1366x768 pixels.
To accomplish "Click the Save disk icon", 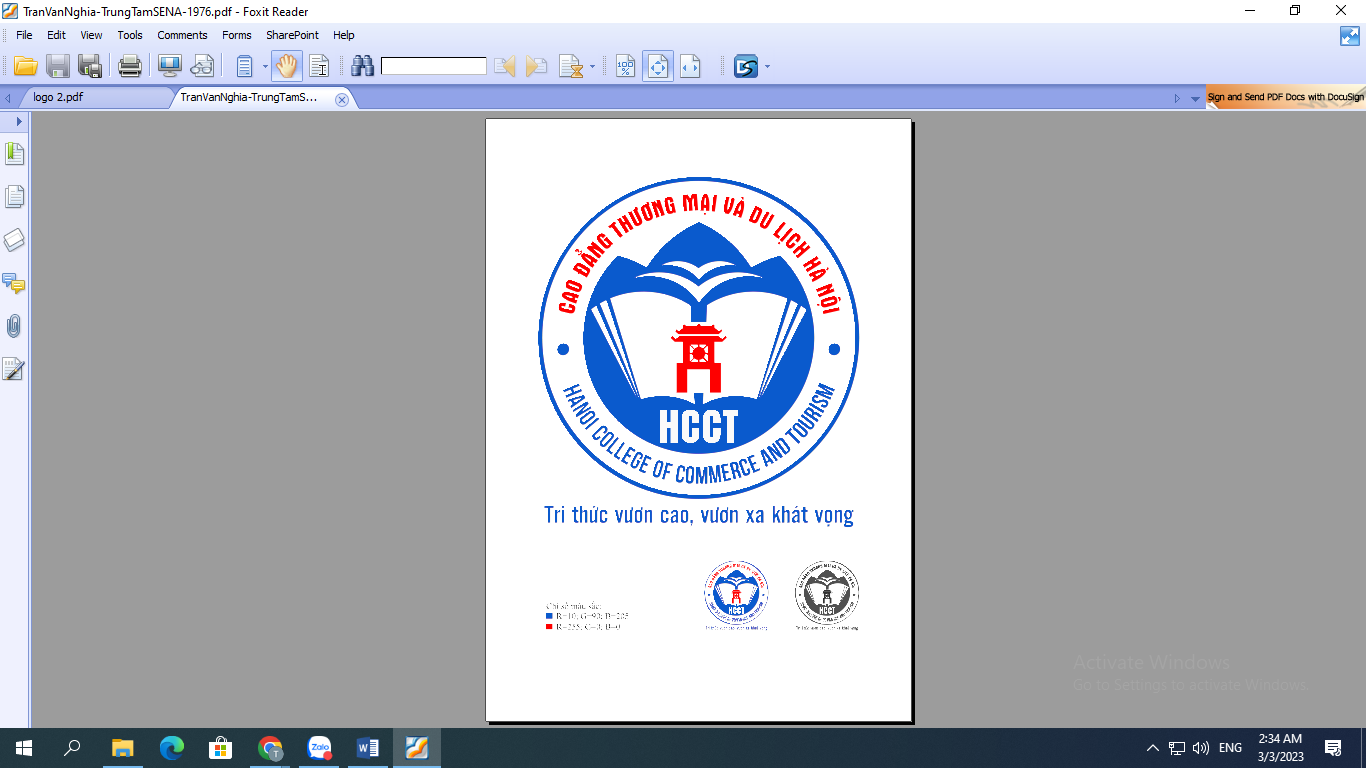I will coord(58,67).
